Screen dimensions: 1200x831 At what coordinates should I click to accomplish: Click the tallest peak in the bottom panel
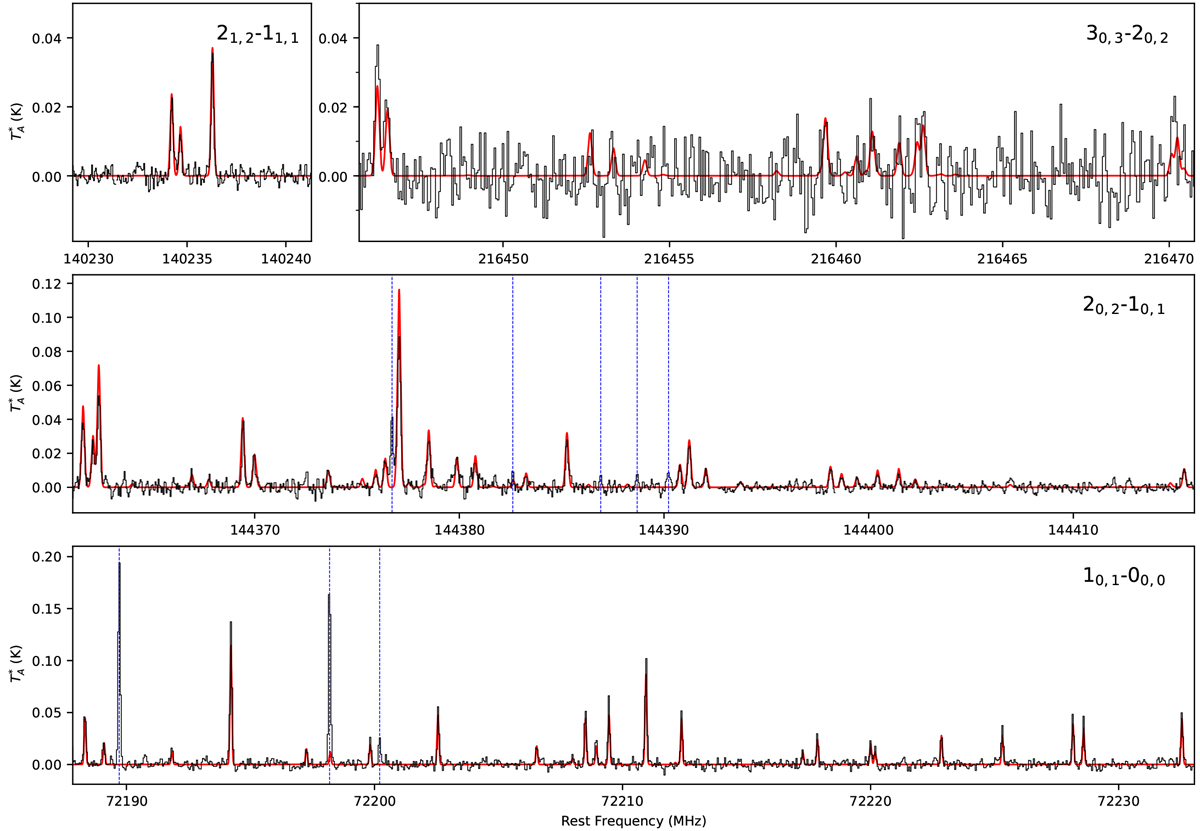pyautogui.click(x=119, y=564)
